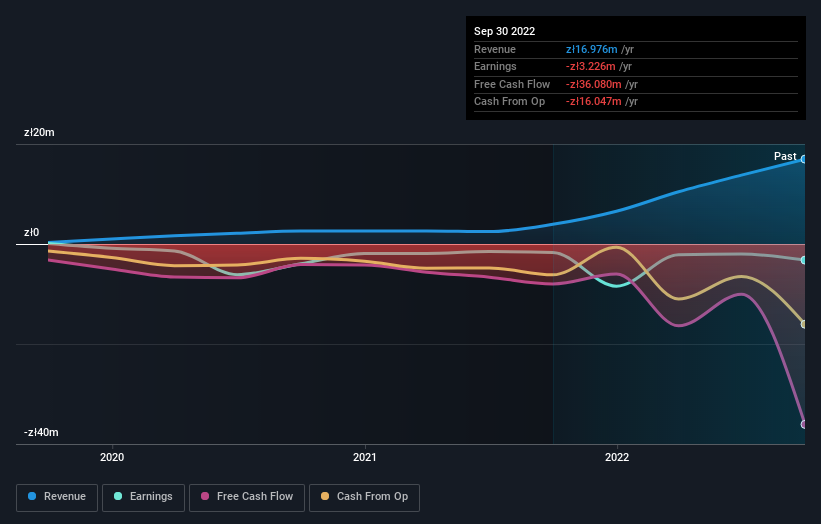The height and width of the screenshot is (524, 821).
Task: Click the zł16.976m revenue value
Action: pos(592,49)
